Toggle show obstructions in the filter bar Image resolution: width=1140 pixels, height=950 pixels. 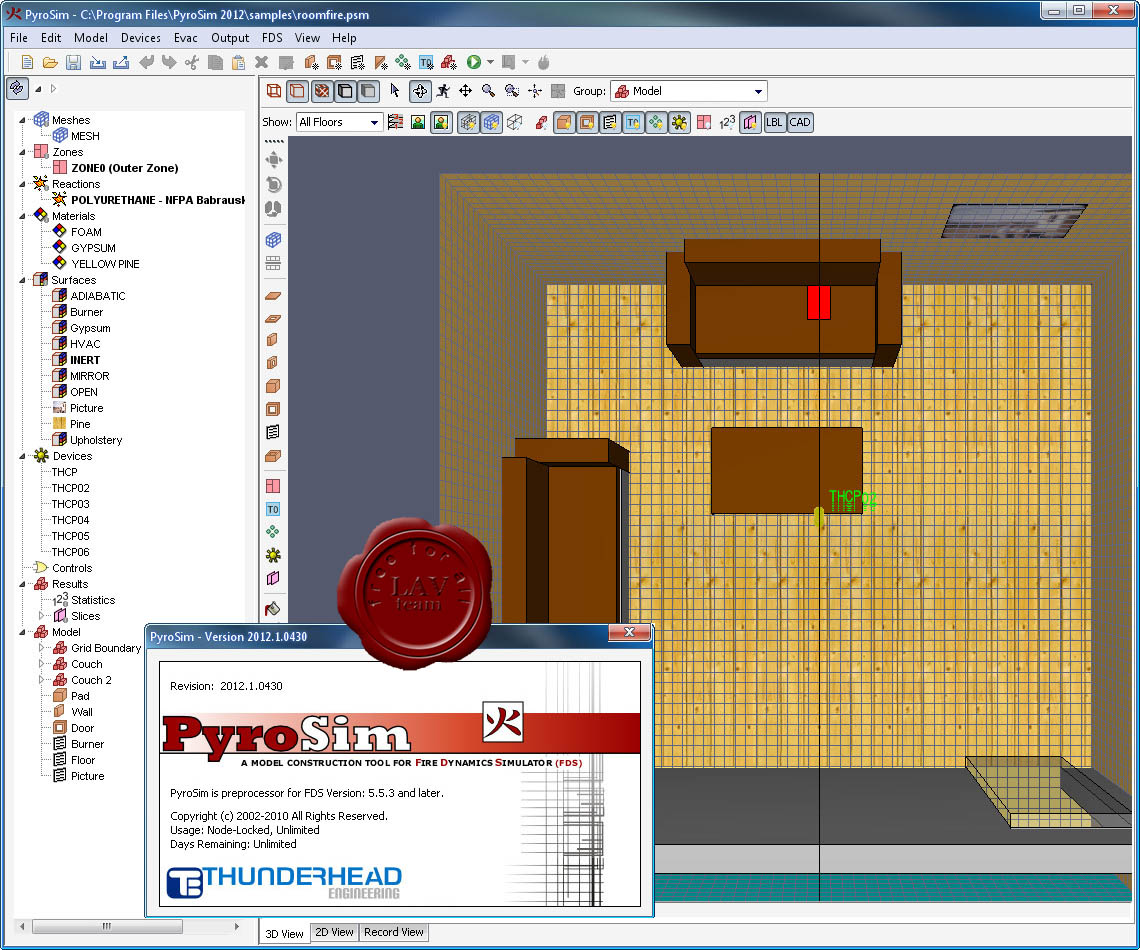pyautogui.click(x=563, y=122)
